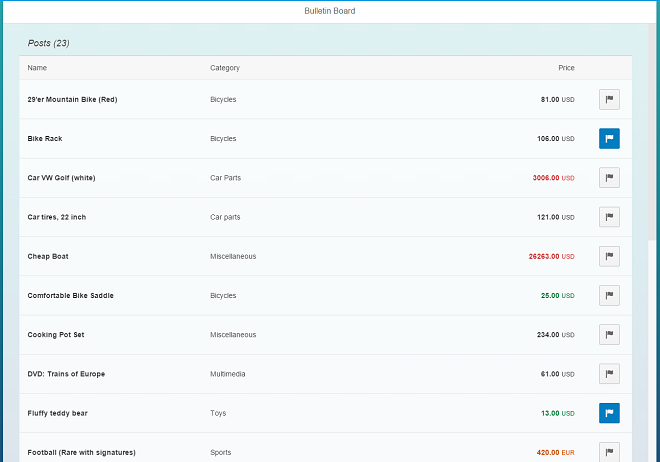Open the Cheap Boat post
Screen dimensions: 660x462
48,257
